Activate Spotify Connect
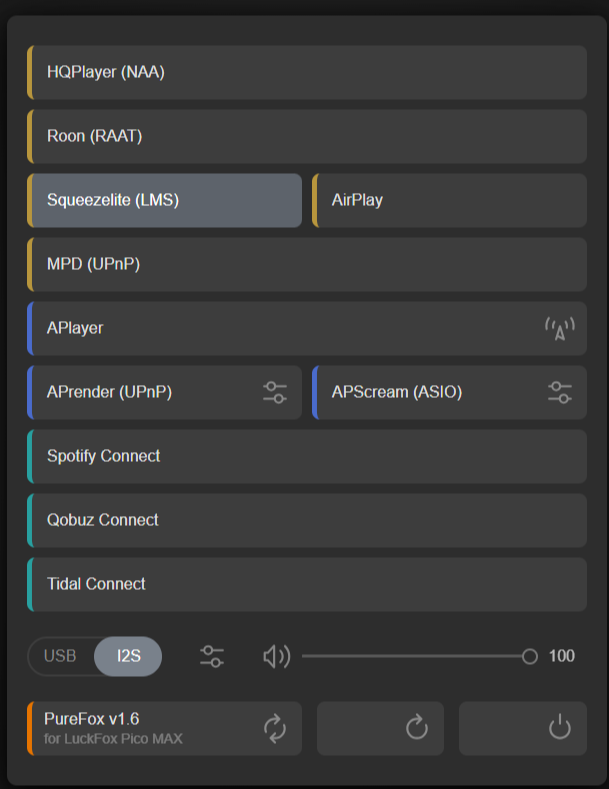The width and height of the screenshot is (609, 789). point(307,456)
